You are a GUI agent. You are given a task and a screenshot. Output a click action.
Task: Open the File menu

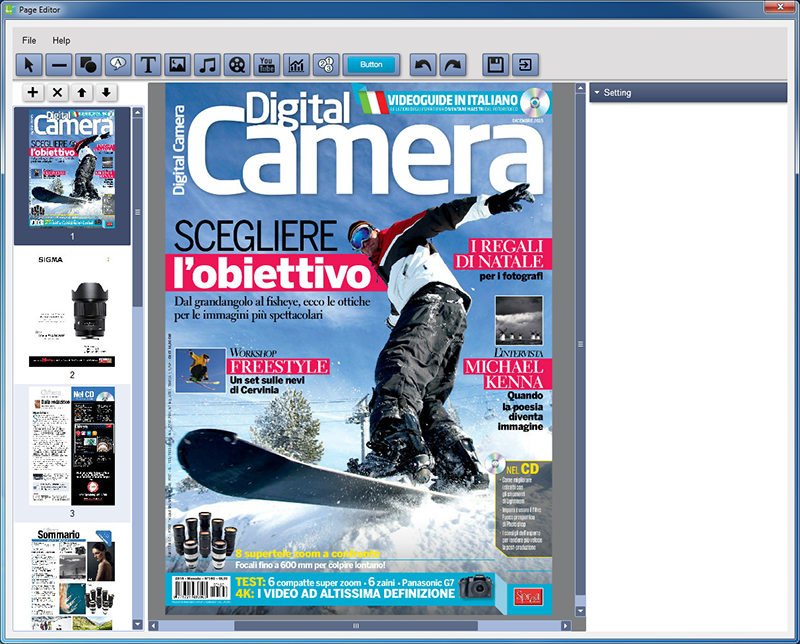point(29,40)
